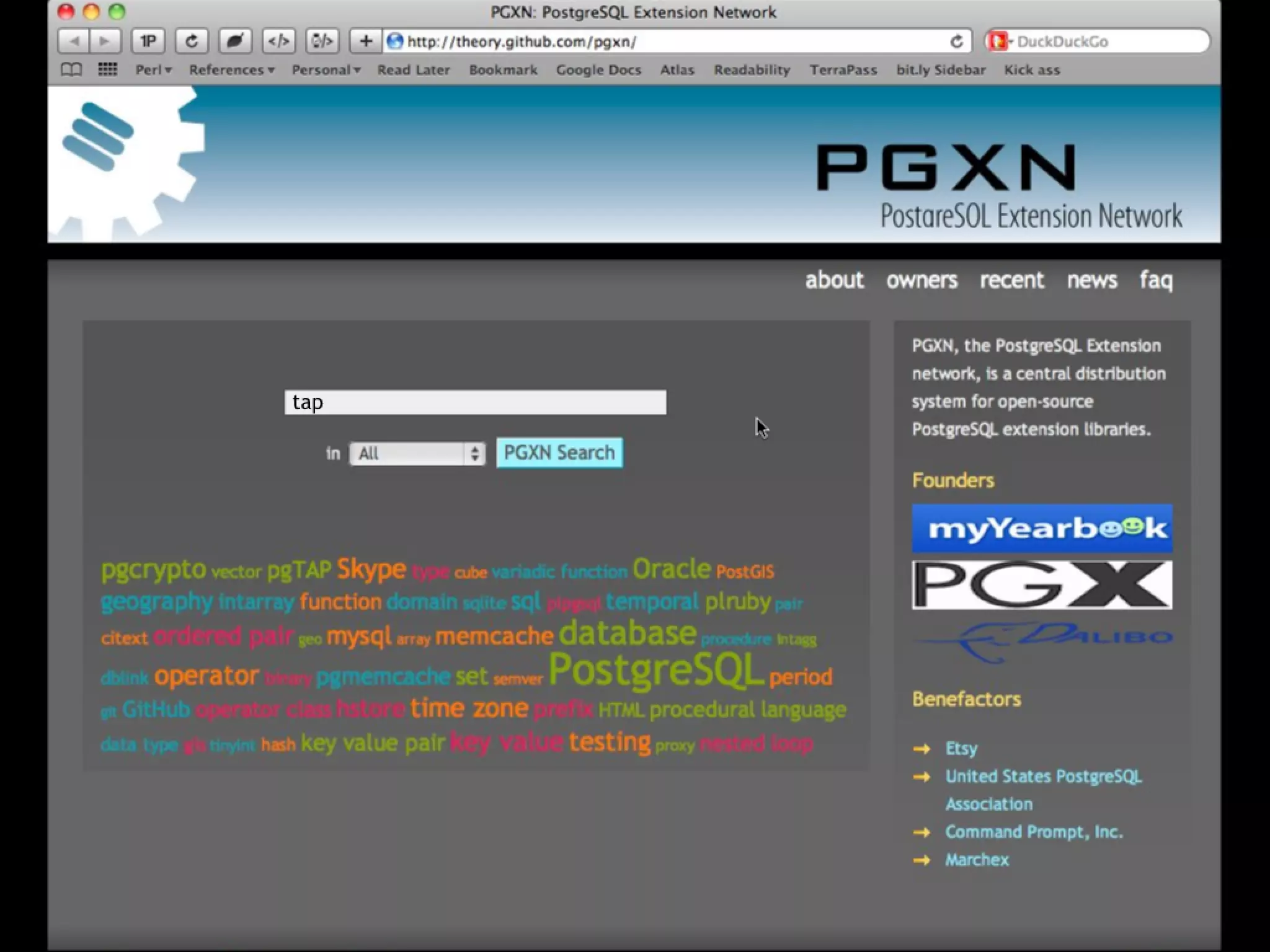This screenshot has height=952, width=1270.
Task: Open the Readability bookmark
Action: tap(752, 70)
